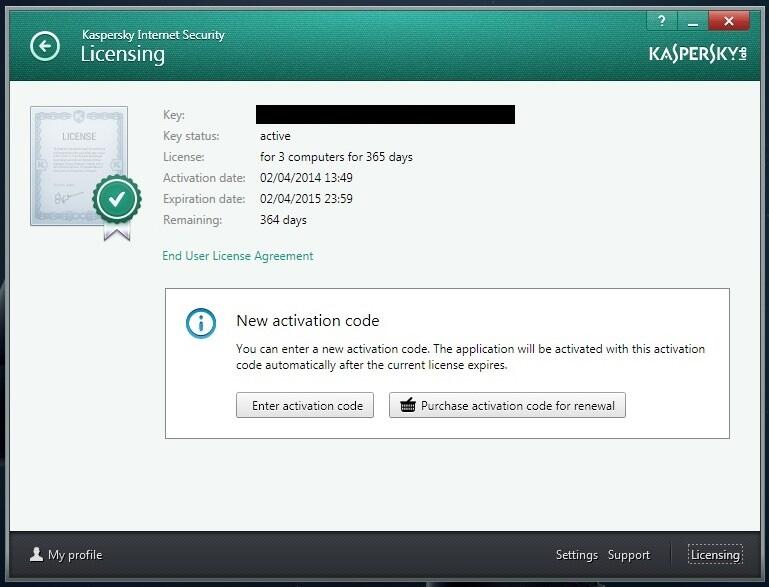Click the key status value "active"

coord(275,136)
